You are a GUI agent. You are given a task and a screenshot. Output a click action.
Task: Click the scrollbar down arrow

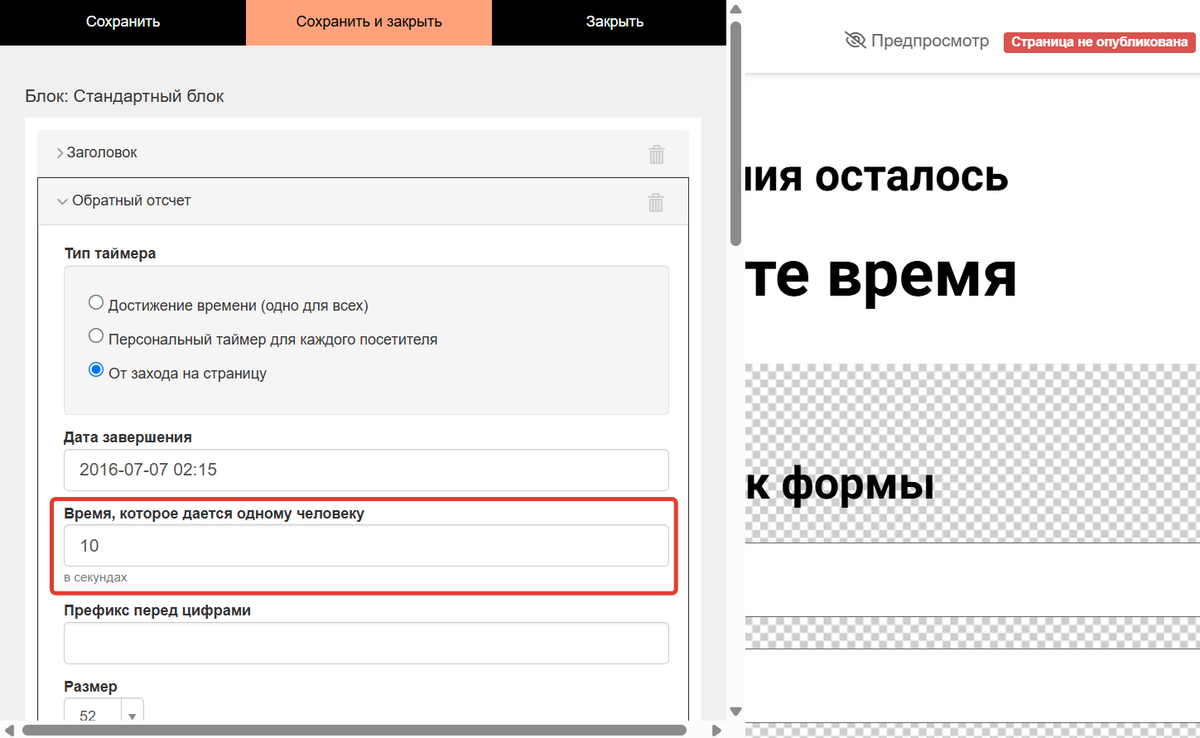[736, 712]
